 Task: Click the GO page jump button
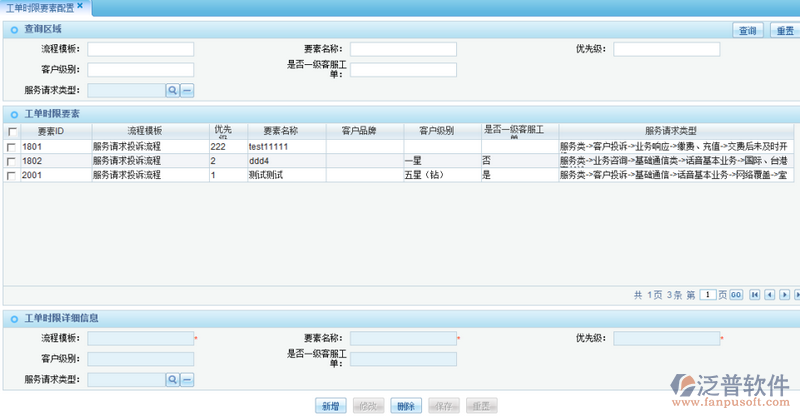coord(735,295)
